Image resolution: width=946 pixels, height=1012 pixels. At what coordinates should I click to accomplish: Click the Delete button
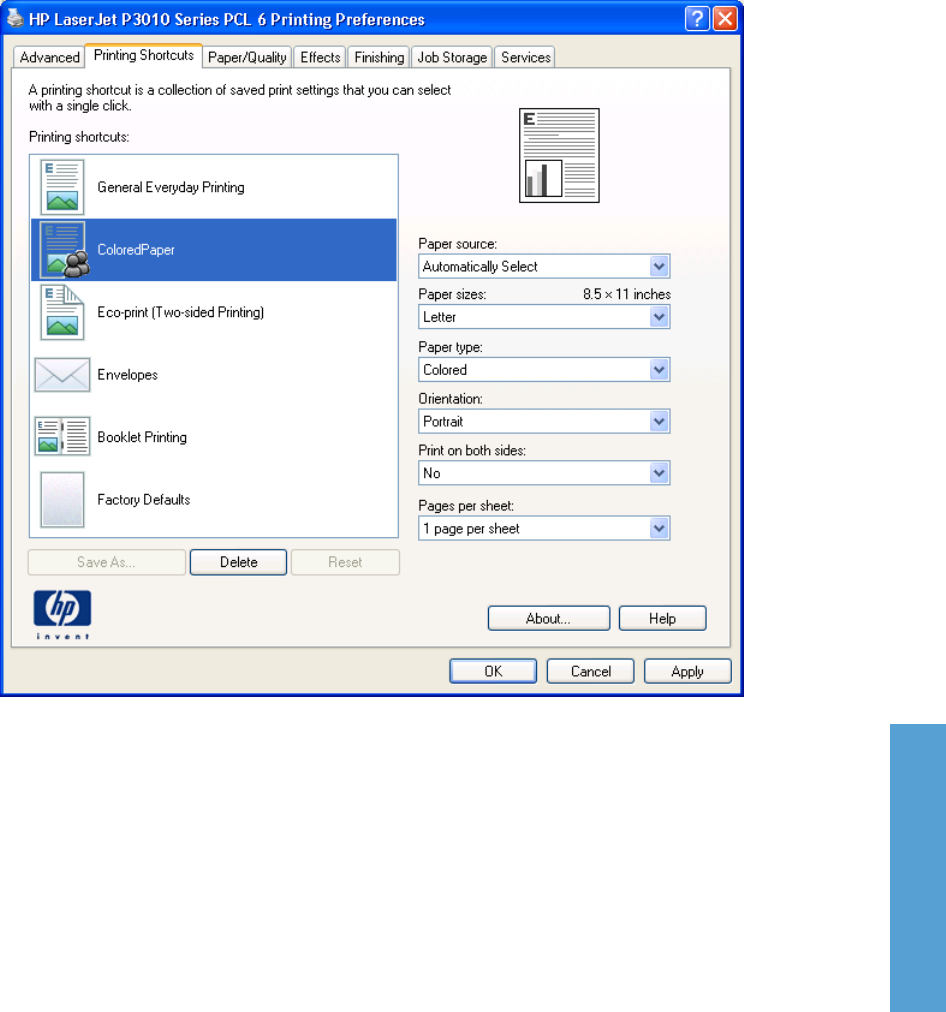pos(239,562)
